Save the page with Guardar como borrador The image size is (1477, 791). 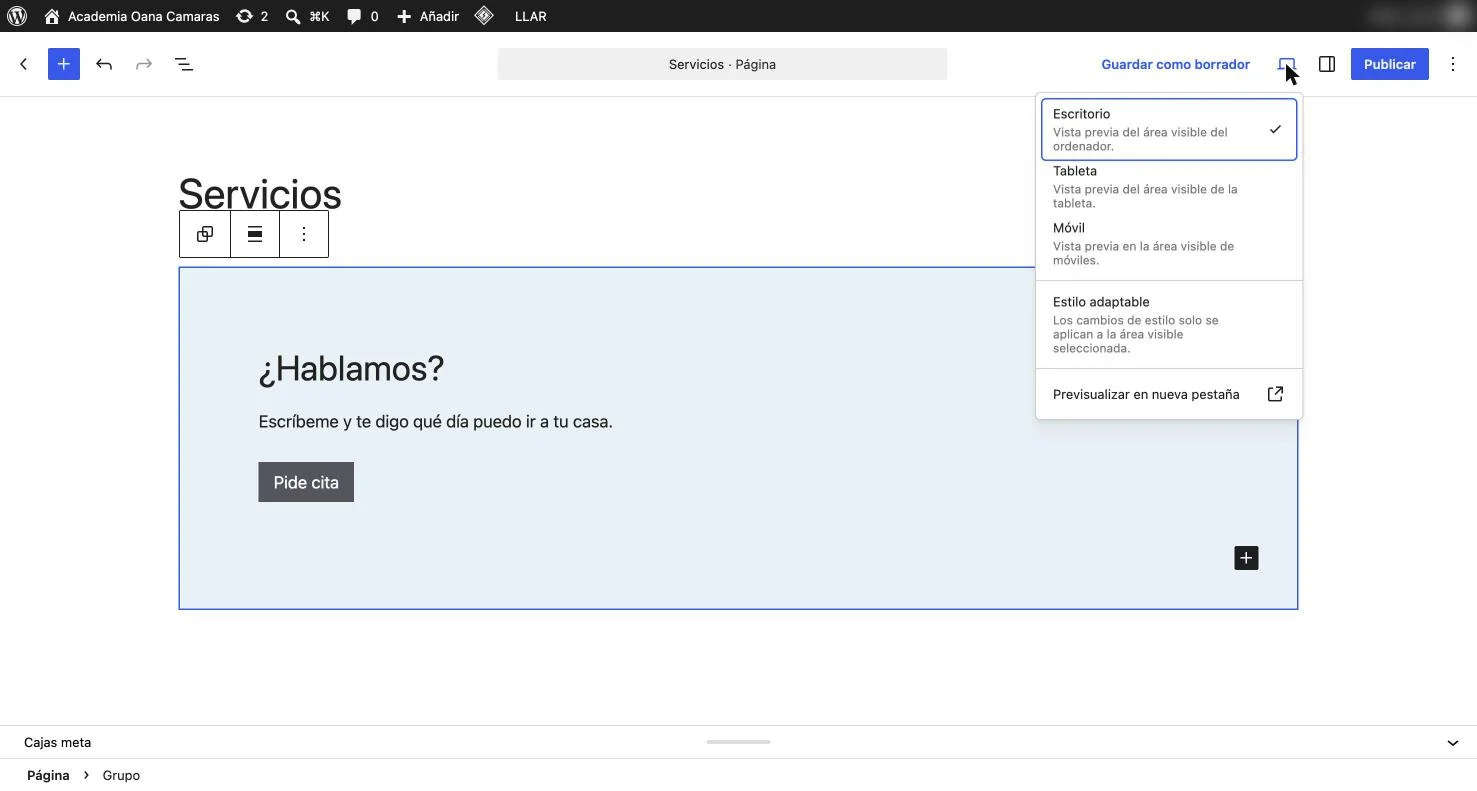(1175, 64)
